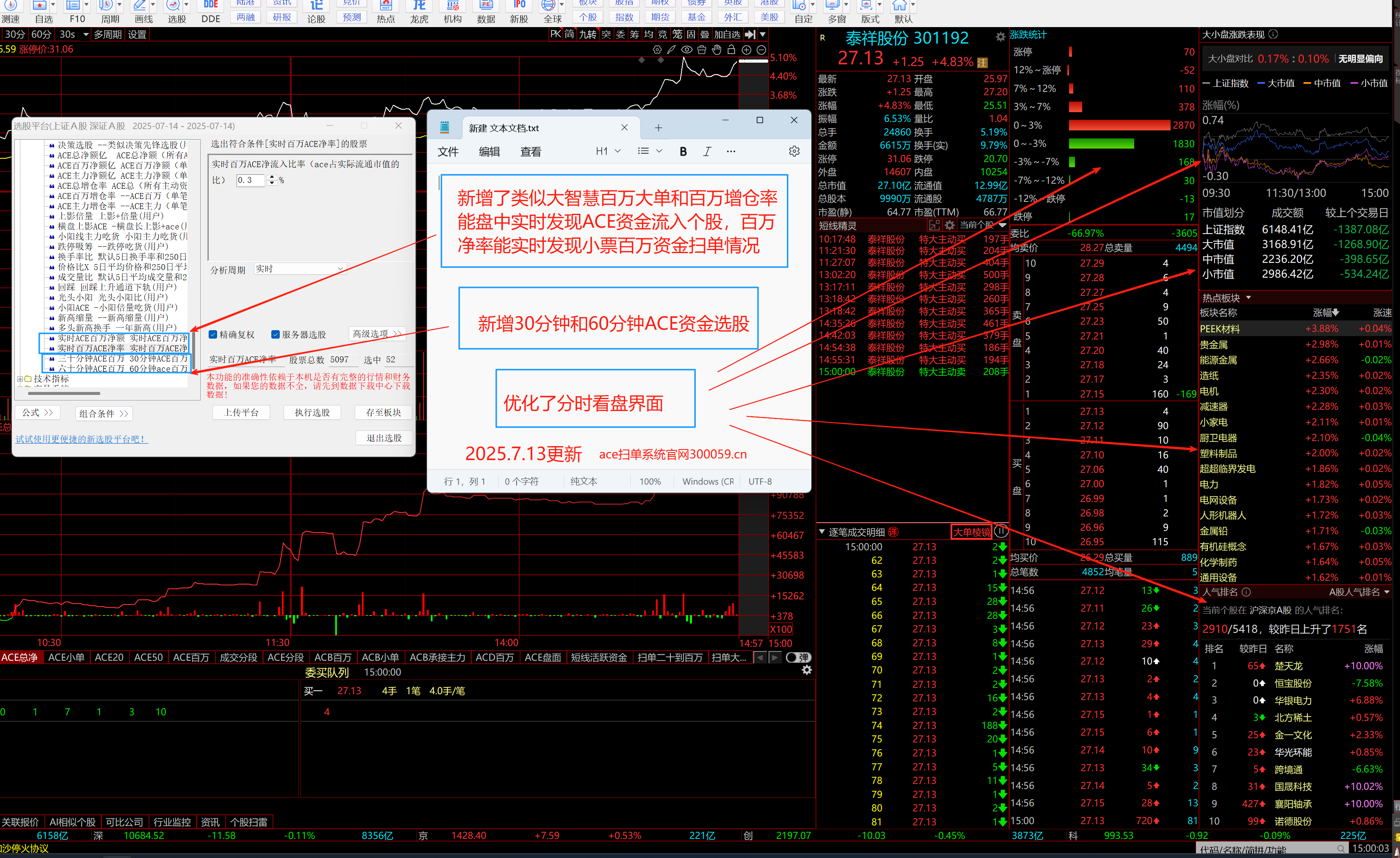Image resolution: width=1400 pixels, height=858 pixels.
Task: Select the pen drawing icon above chart
Action: click(672, 50)
